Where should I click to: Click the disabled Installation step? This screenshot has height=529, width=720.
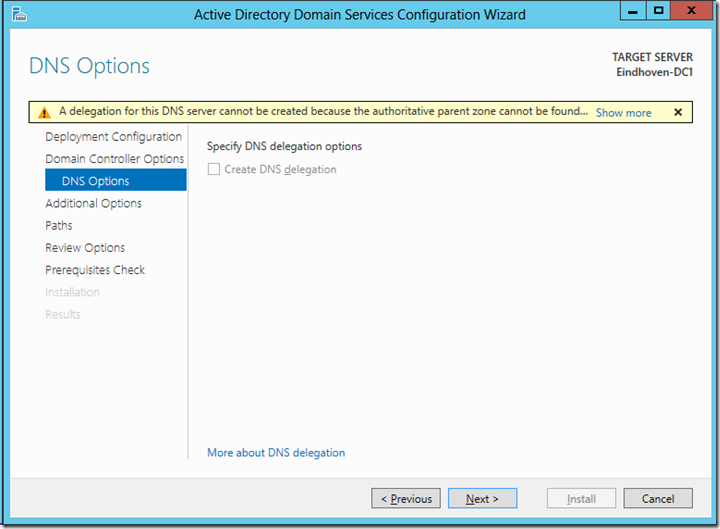tap(72, 292)
